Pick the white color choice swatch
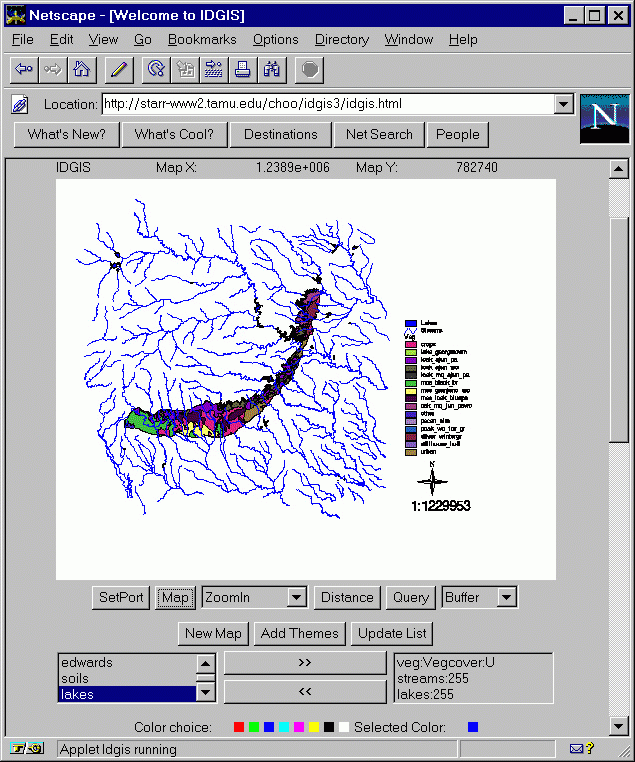This screenshot has height=762, width=635. click(x=344, y=727)
